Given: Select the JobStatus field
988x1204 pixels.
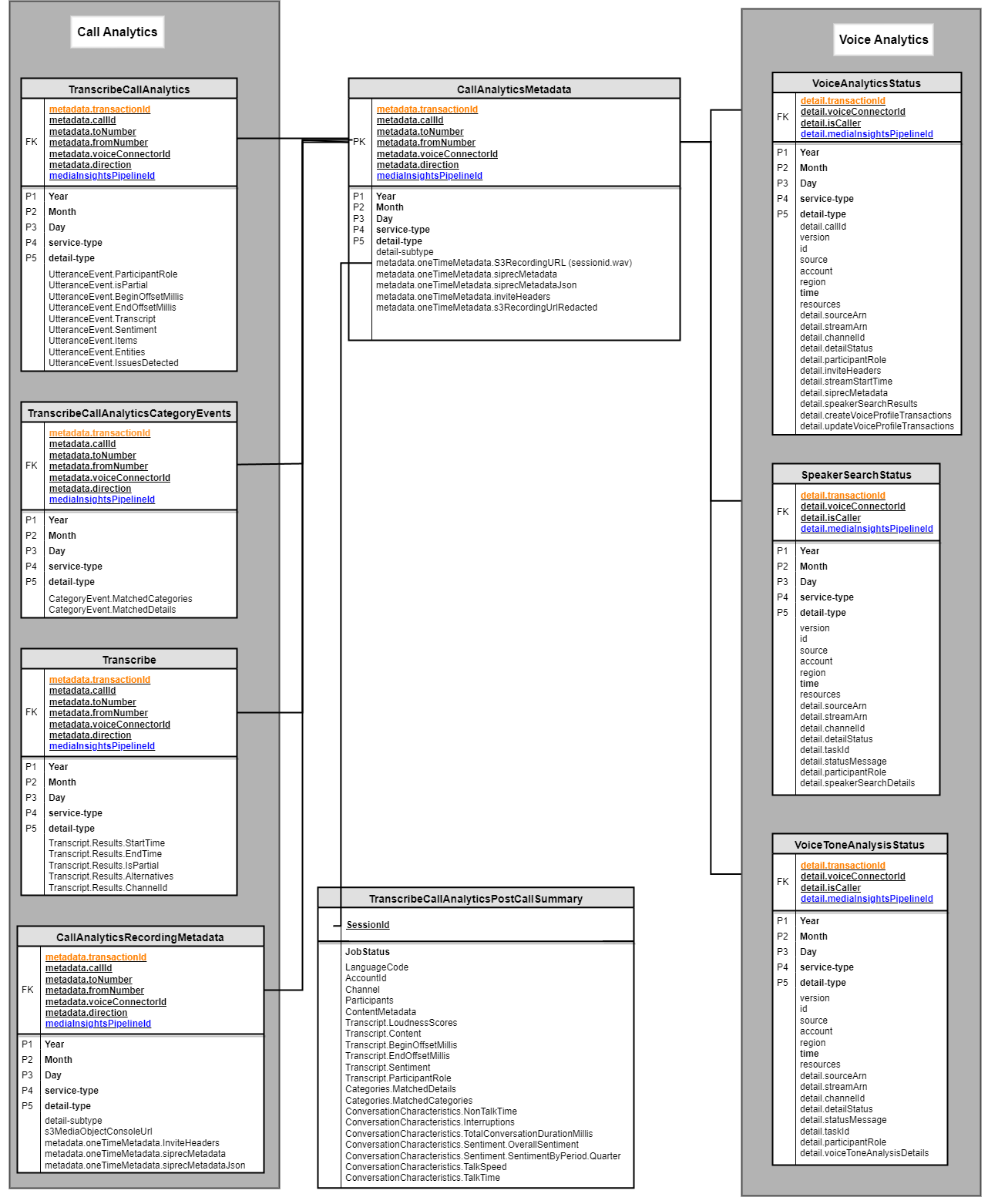Looking at the screenshot, I should 368,952.
